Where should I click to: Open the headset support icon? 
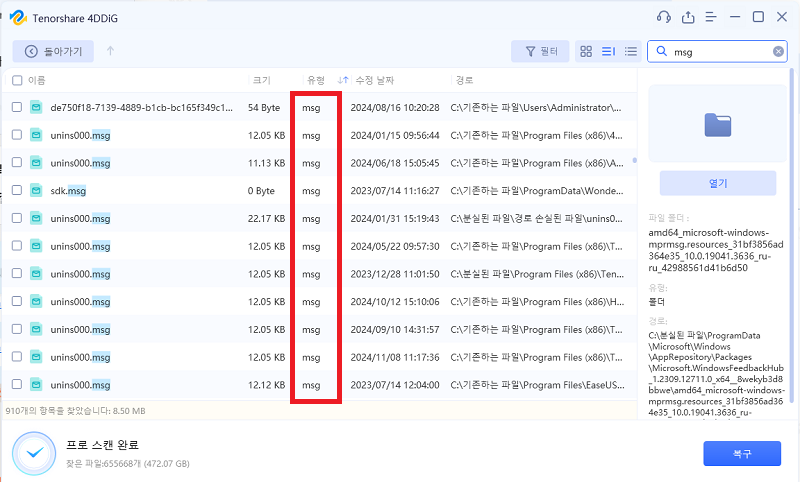pyautogui.click(x=663, y=17)
